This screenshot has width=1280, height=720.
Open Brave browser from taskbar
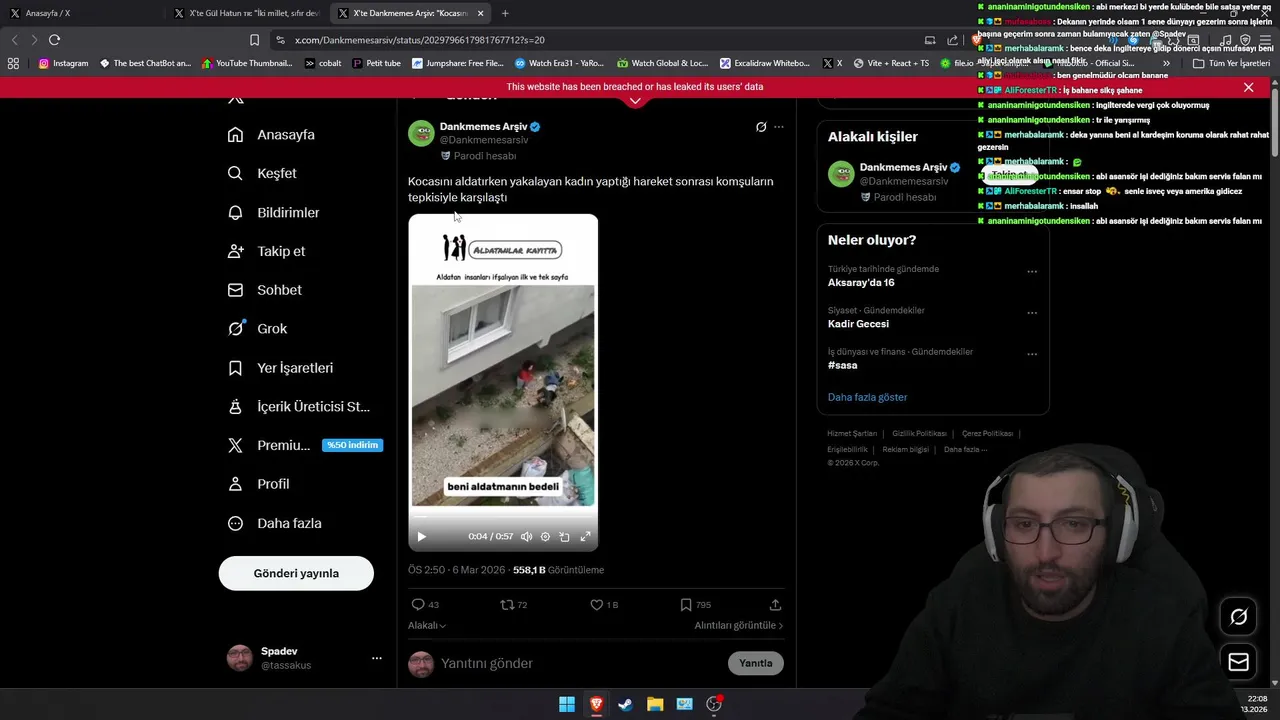(x=596, y=704)
